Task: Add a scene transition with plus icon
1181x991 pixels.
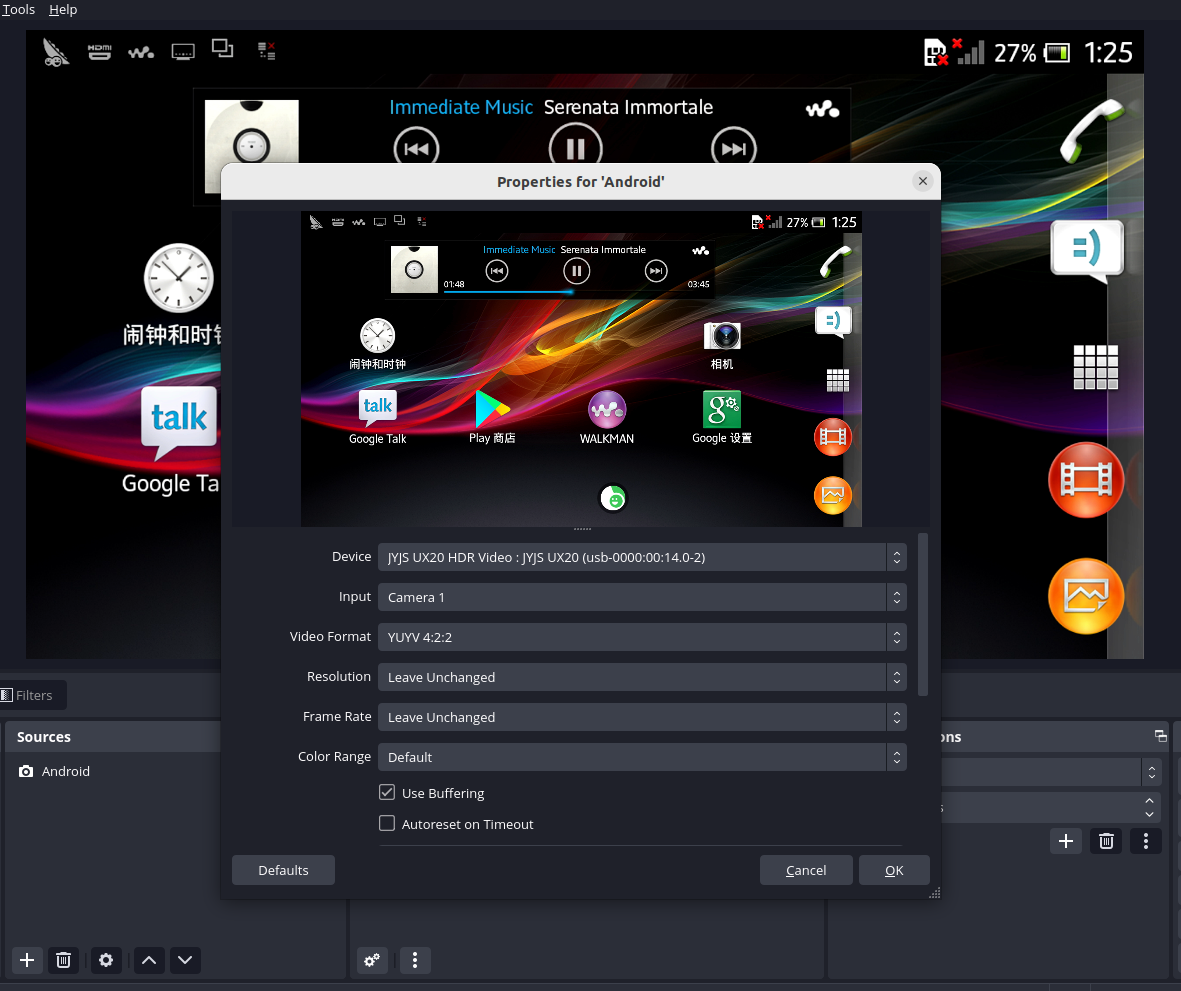Action: point(1066,841)
